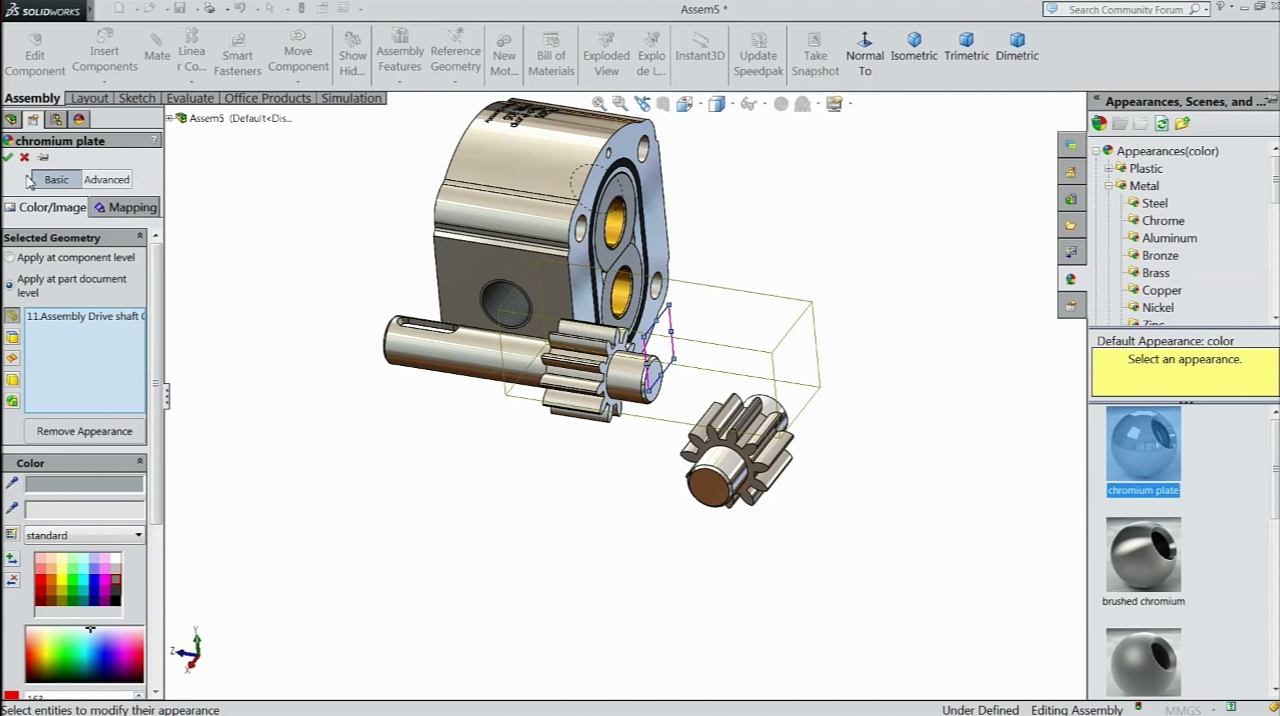
Task: Switch to the Sketch tab
Action: pyautogui.click(x=137, y=98)
